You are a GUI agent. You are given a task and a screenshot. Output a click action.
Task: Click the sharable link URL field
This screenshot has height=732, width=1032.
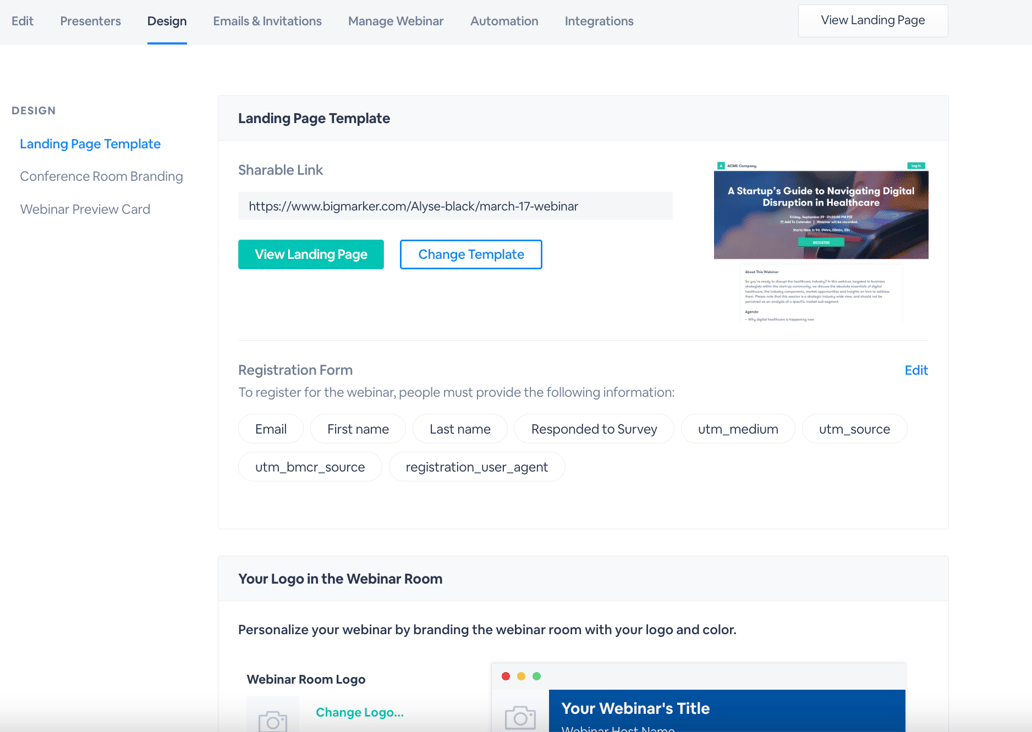click(x=456, y=205)
